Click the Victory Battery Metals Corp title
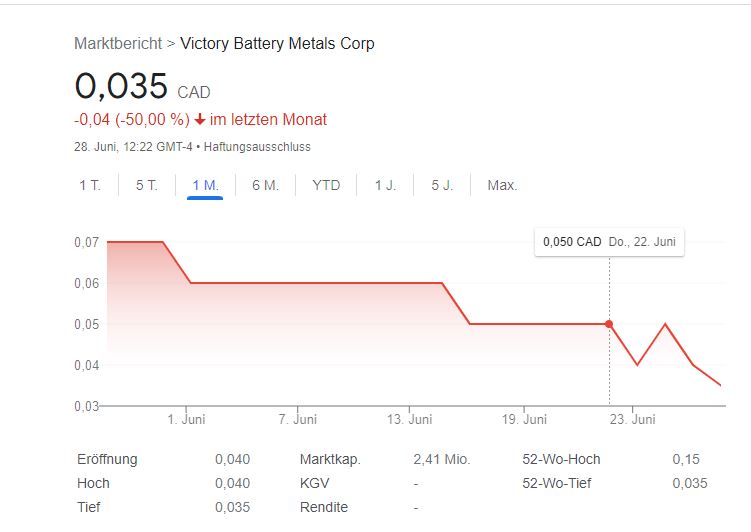 [277, 43]
